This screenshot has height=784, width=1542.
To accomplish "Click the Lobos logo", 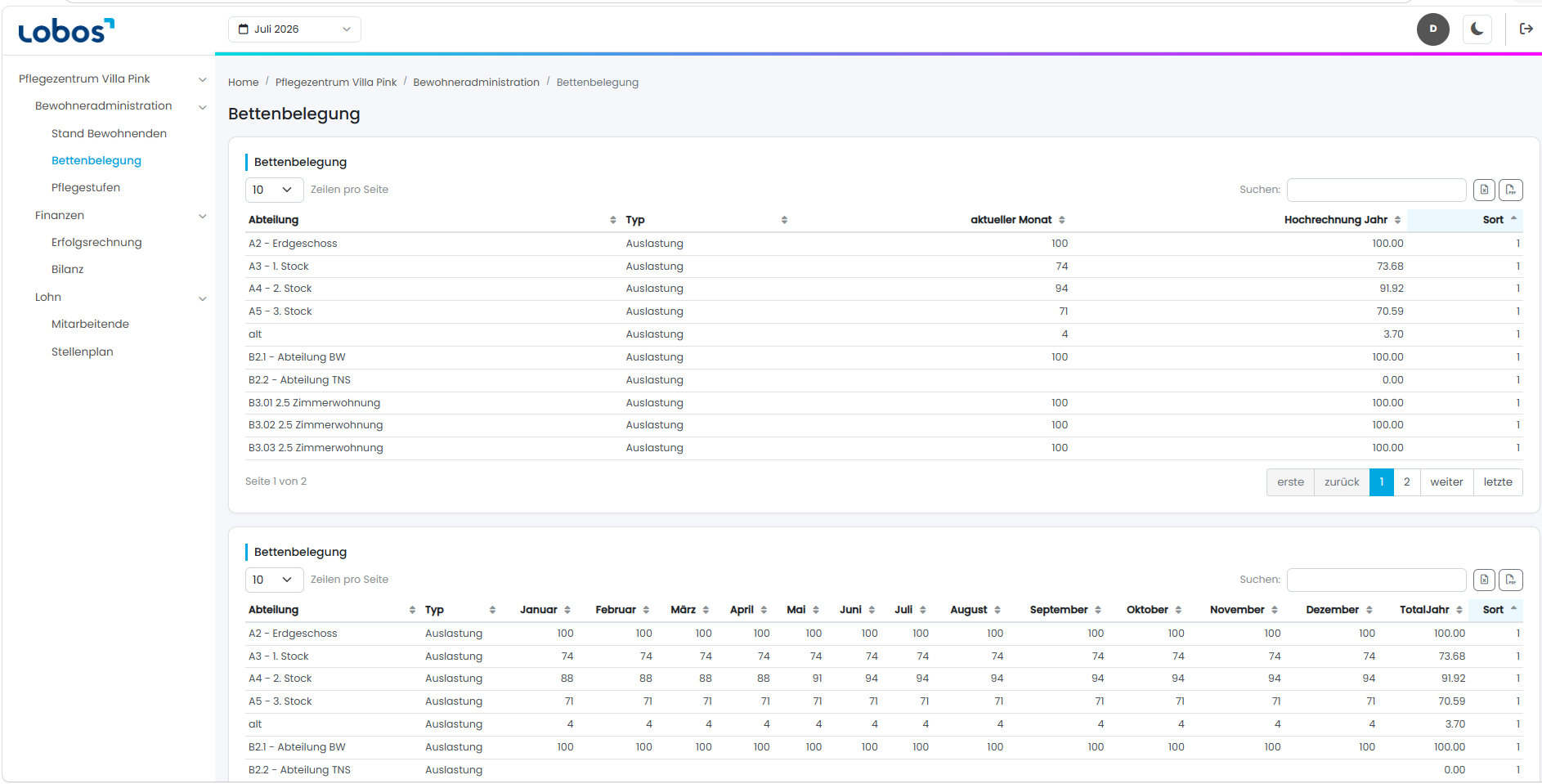I will 65,31.
